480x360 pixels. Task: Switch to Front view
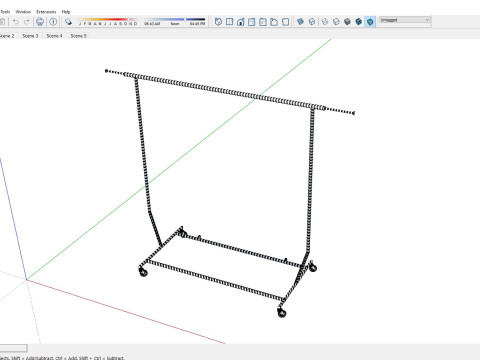coord(241,22)
